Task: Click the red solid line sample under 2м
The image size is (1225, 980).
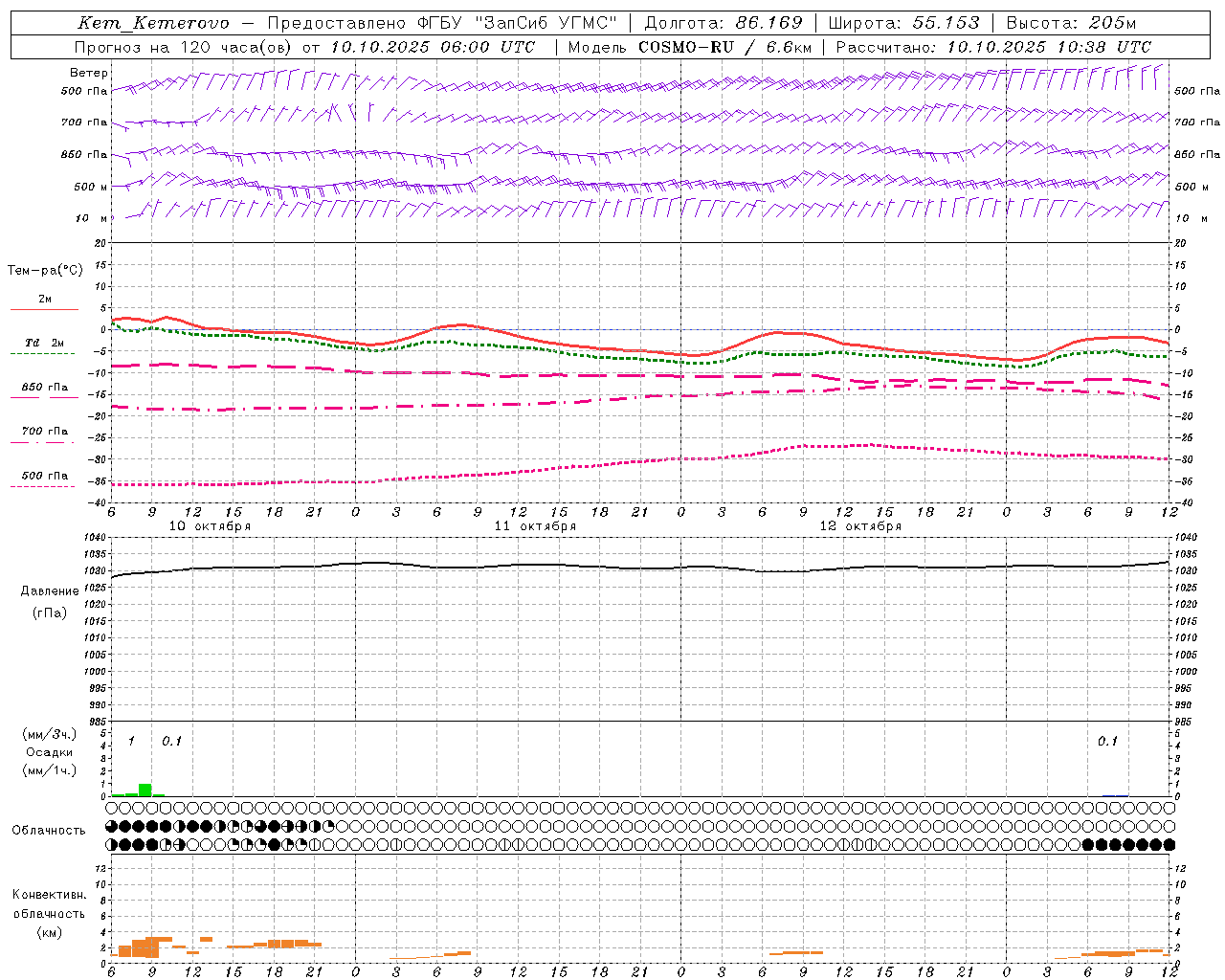Action: click(44, 309)
